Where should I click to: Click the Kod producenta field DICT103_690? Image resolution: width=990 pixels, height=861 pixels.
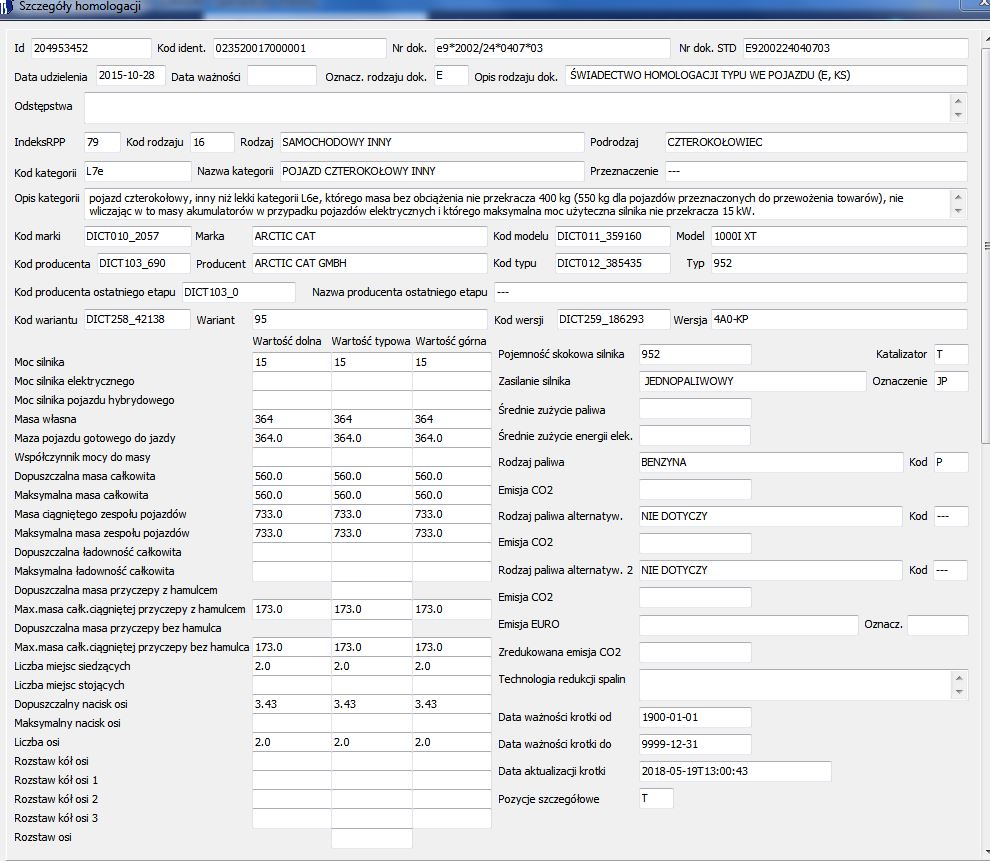[143, 263]
